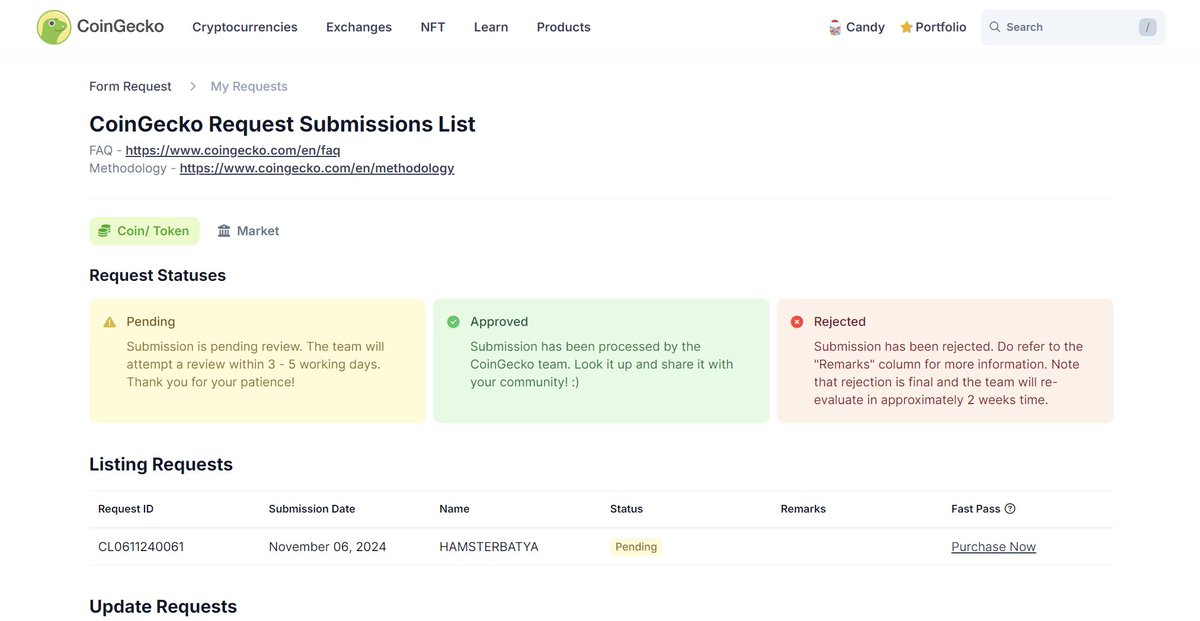Click the CoinGecko wordmark text

pos(120,27)
